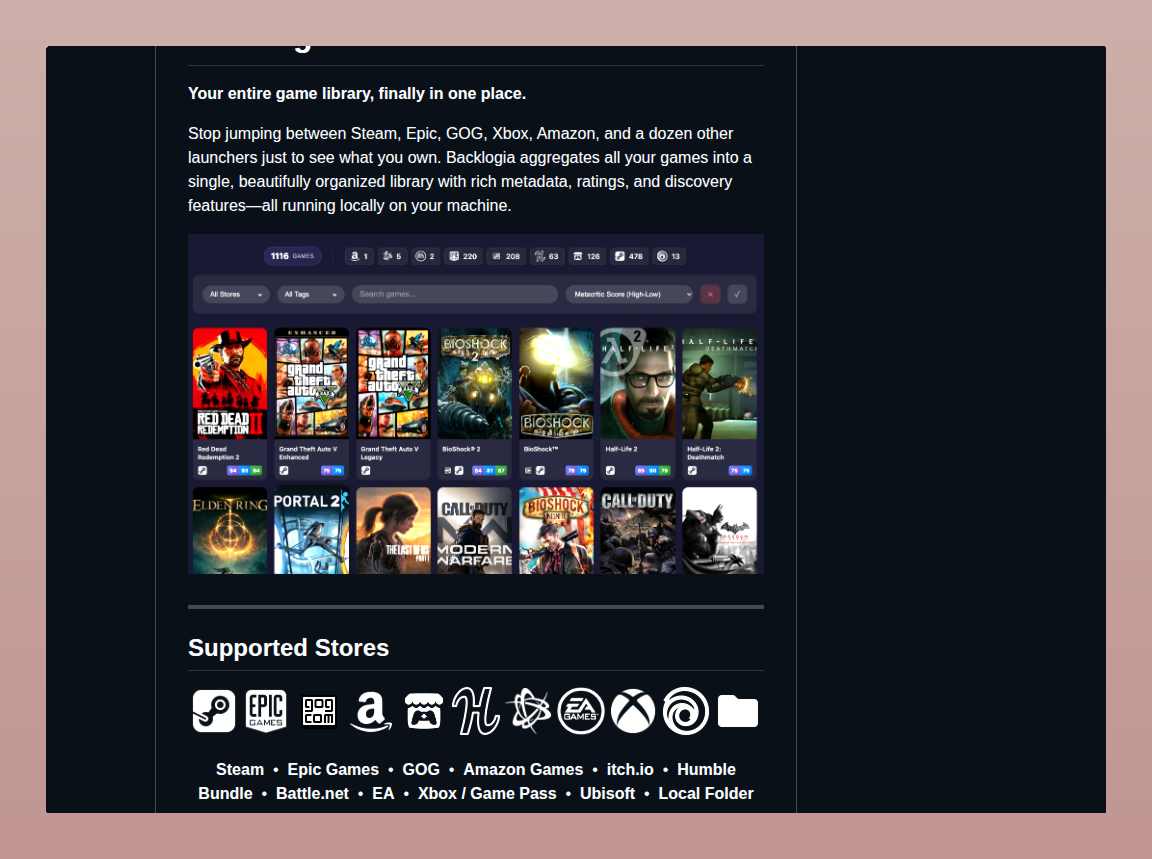Select the Epic chip showing 220 games
The width and height of the screenshot is (1152, 859).
click(x=464, y=256)
